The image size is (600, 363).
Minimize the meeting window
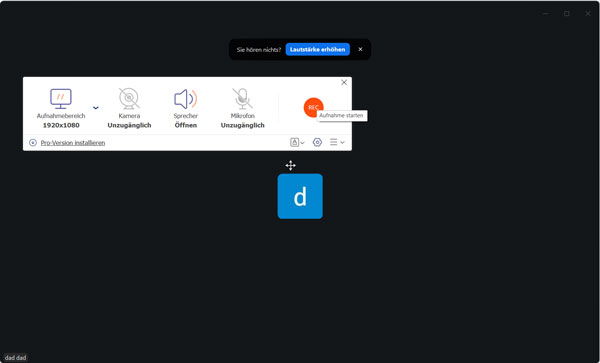point(546,13)
